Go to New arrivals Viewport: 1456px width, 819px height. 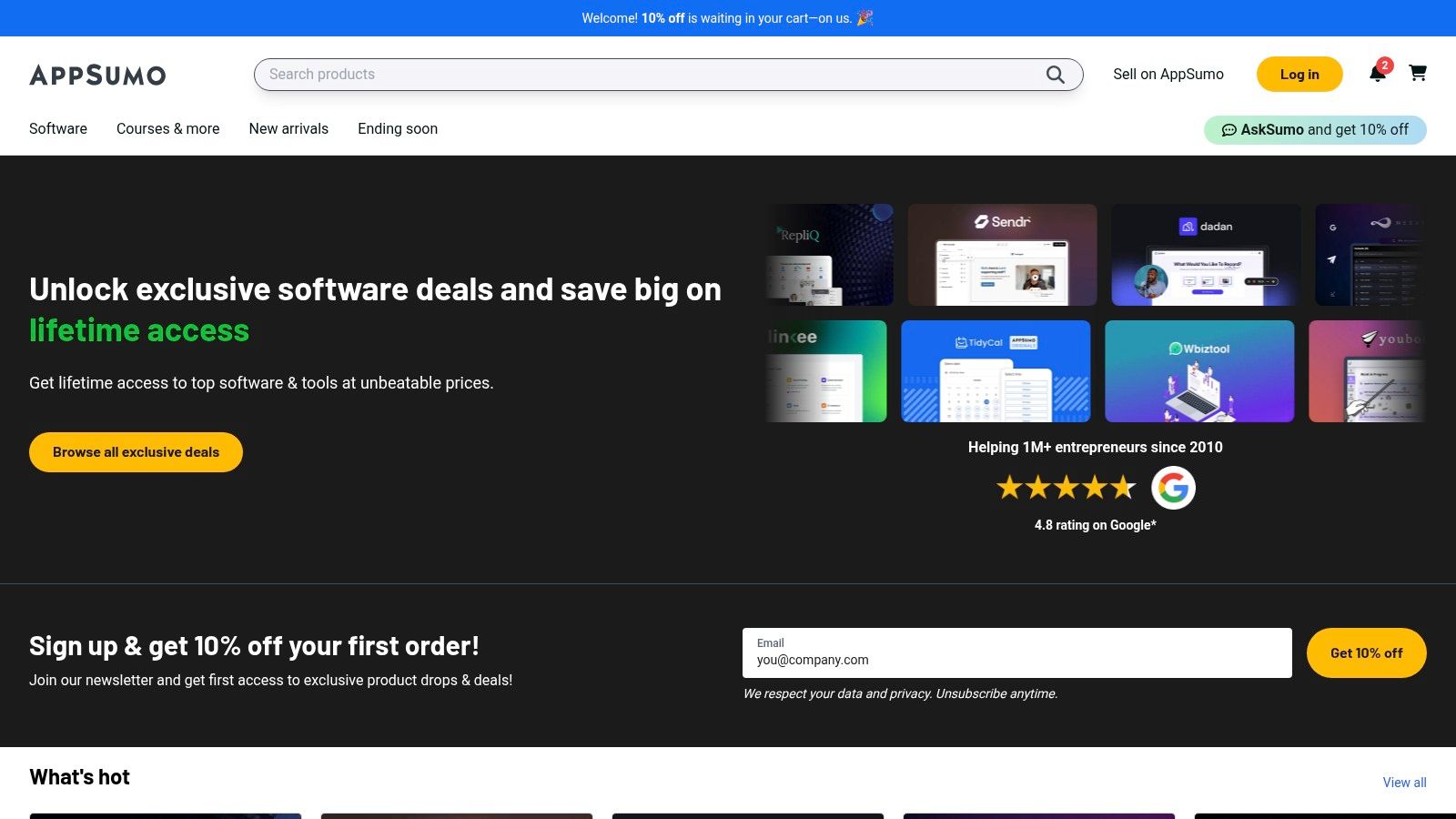[x=288, y=129]
